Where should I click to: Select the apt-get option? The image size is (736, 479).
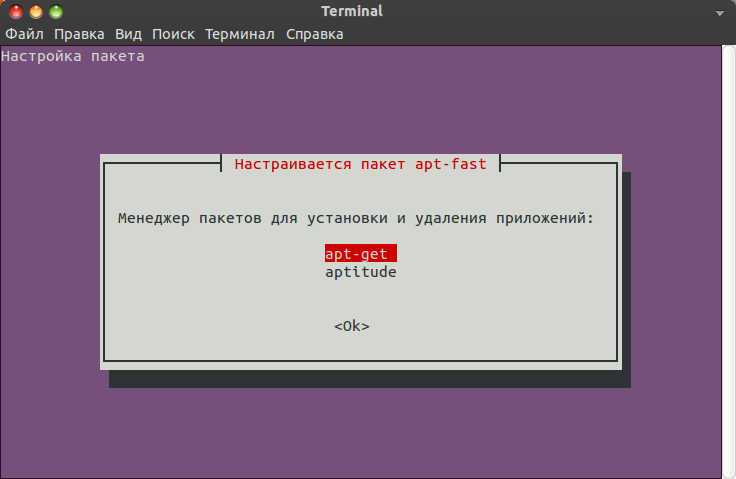click(360, 254)
